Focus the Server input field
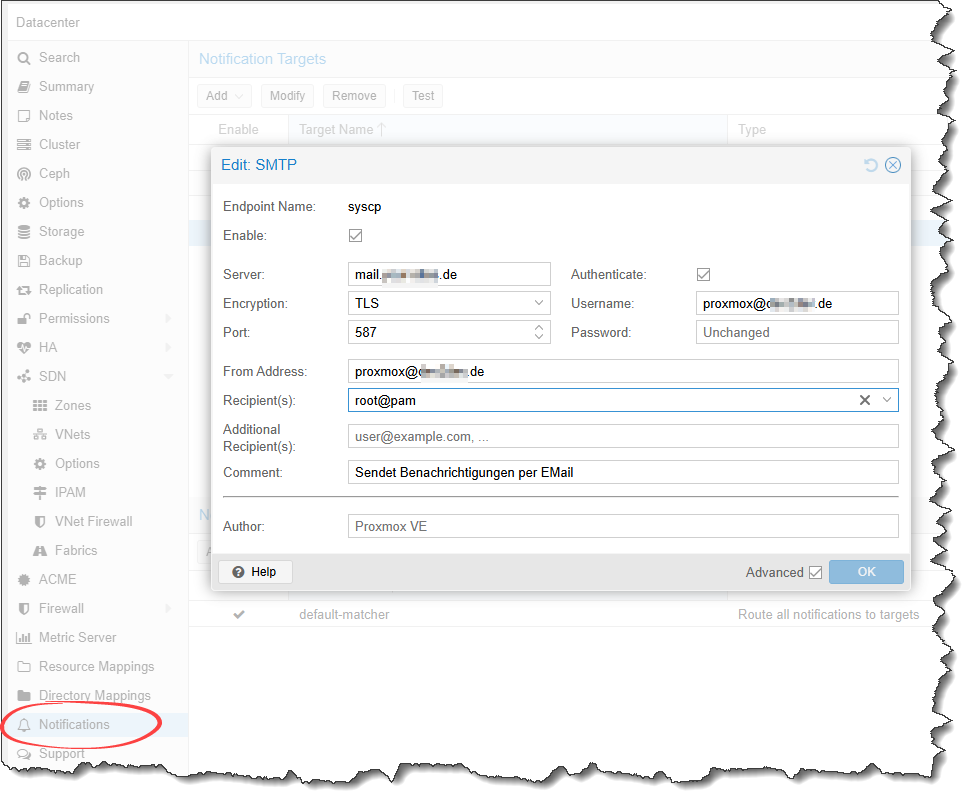Viewport: 977px width, 806px height. click(449, 275)
